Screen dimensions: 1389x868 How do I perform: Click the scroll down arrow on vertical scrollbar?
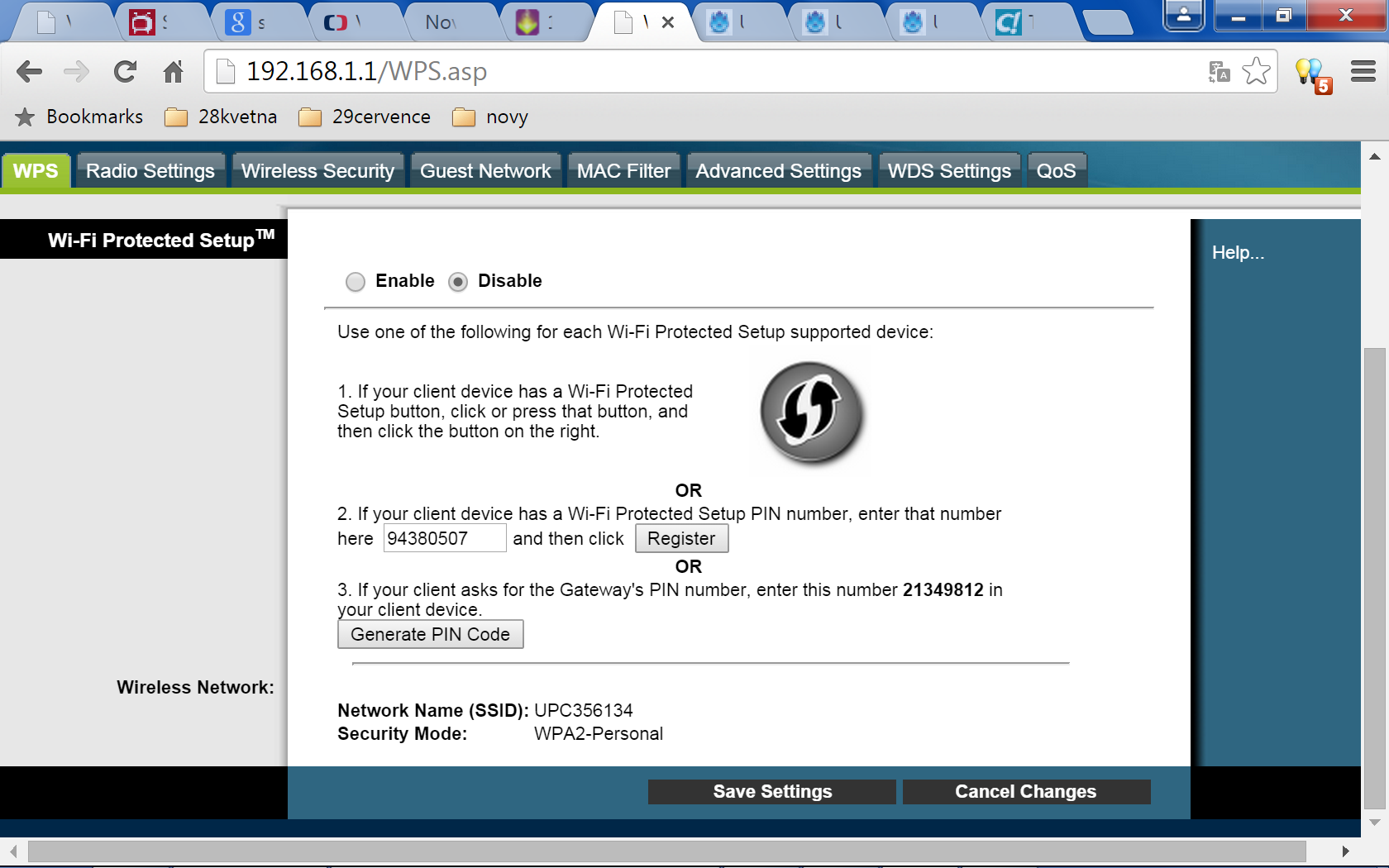1375,823
